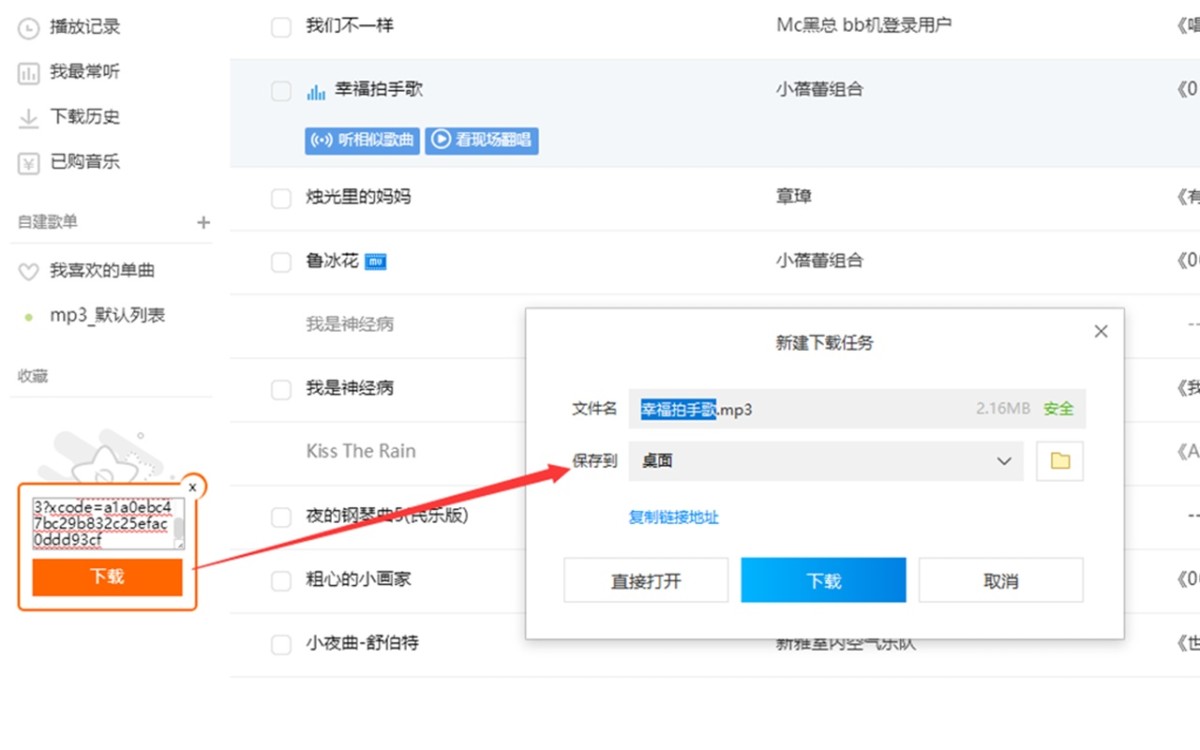Open the mp3_默认列表 playlist
This screenshot has height=750, width=1200.
(x=107, y=316)
